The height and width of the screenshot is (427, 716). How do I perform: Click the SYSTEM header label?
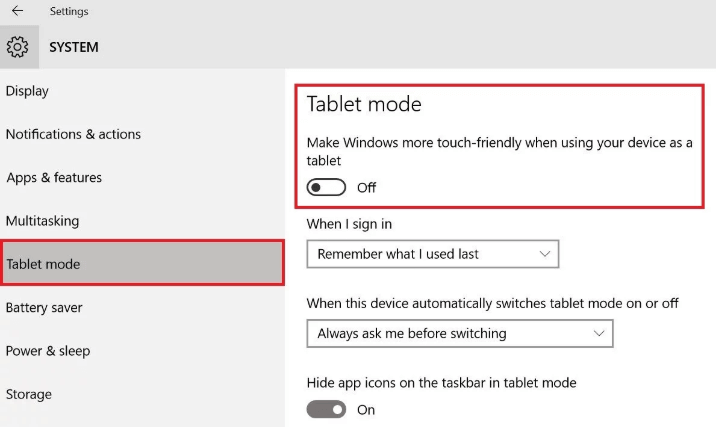74,47
